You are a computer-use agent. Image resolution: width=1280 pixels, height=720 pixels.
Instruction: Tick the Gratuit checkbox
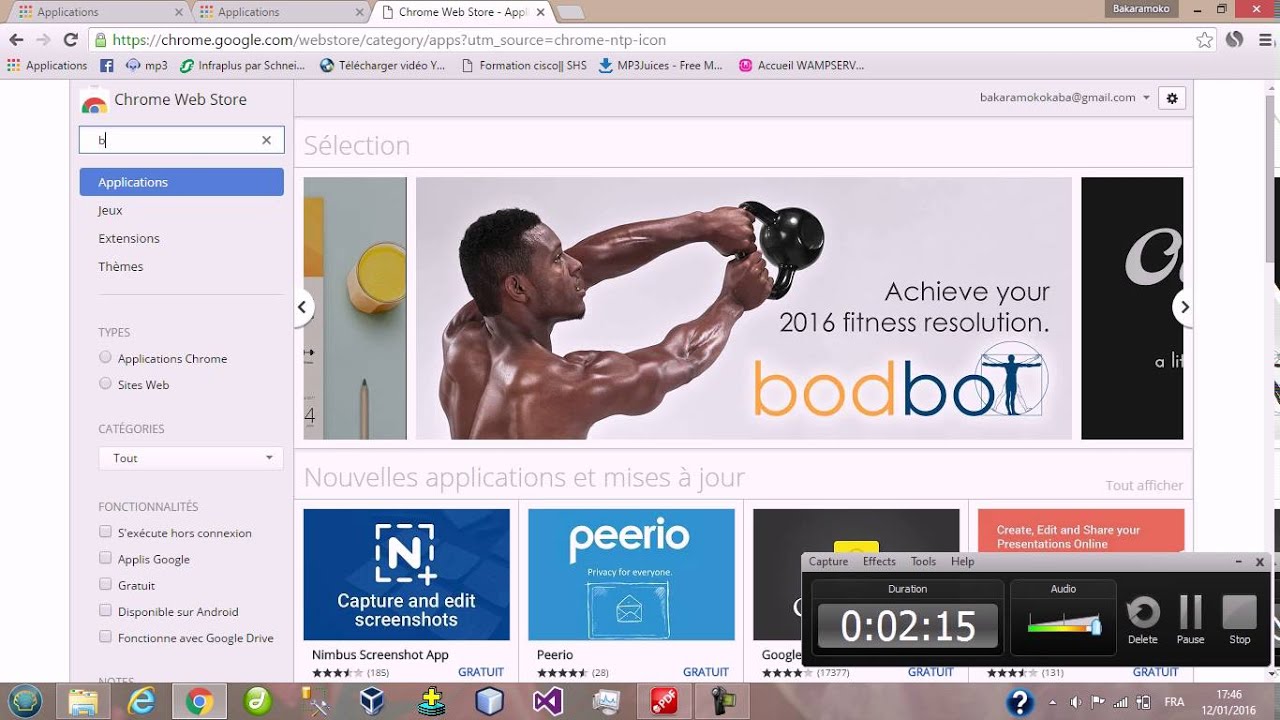[105, 584]
